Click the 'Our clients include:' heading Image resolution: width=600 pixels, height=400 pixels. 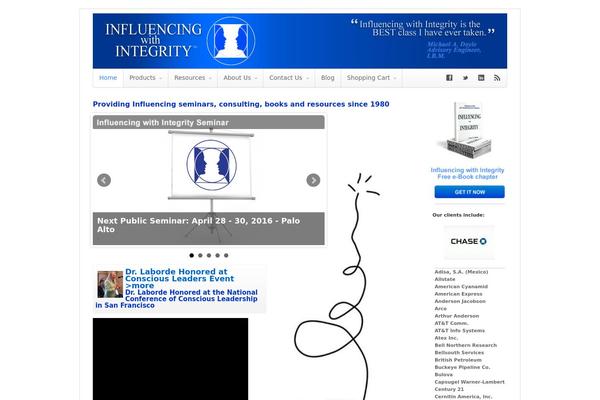tap(458, 215)
